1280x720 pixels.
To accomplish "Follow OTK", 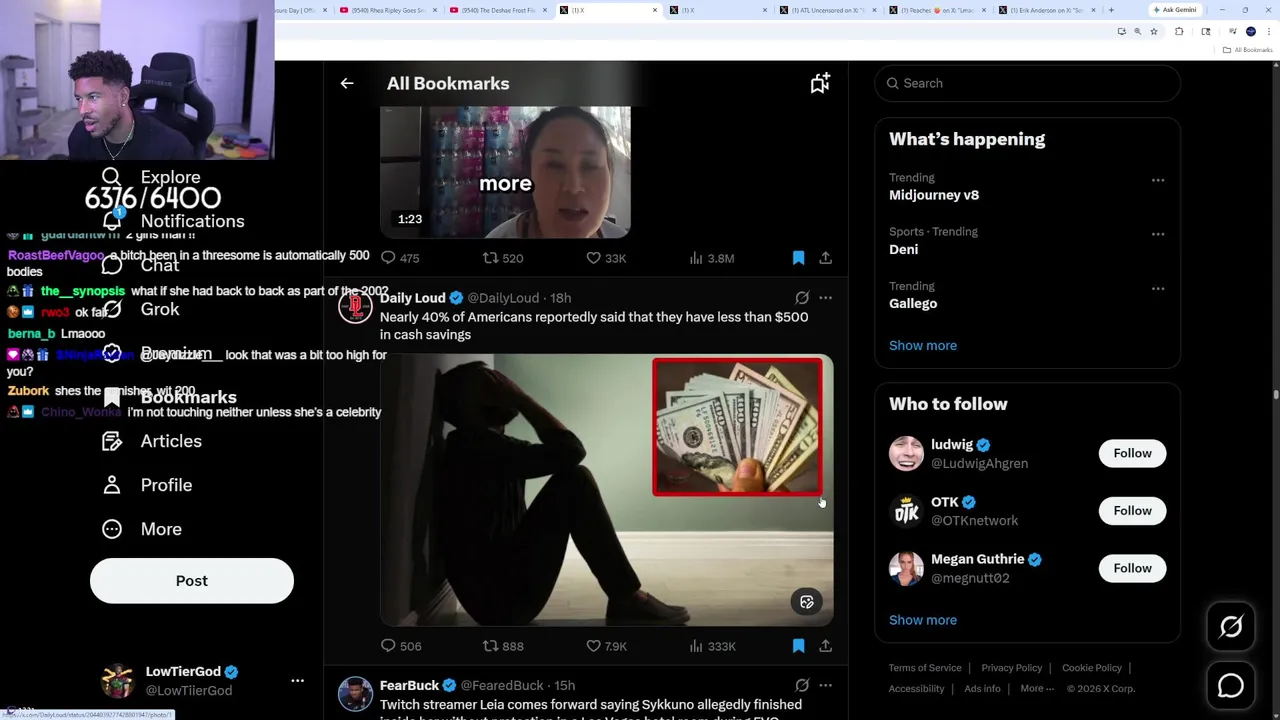I will (x=1132, y=511).
